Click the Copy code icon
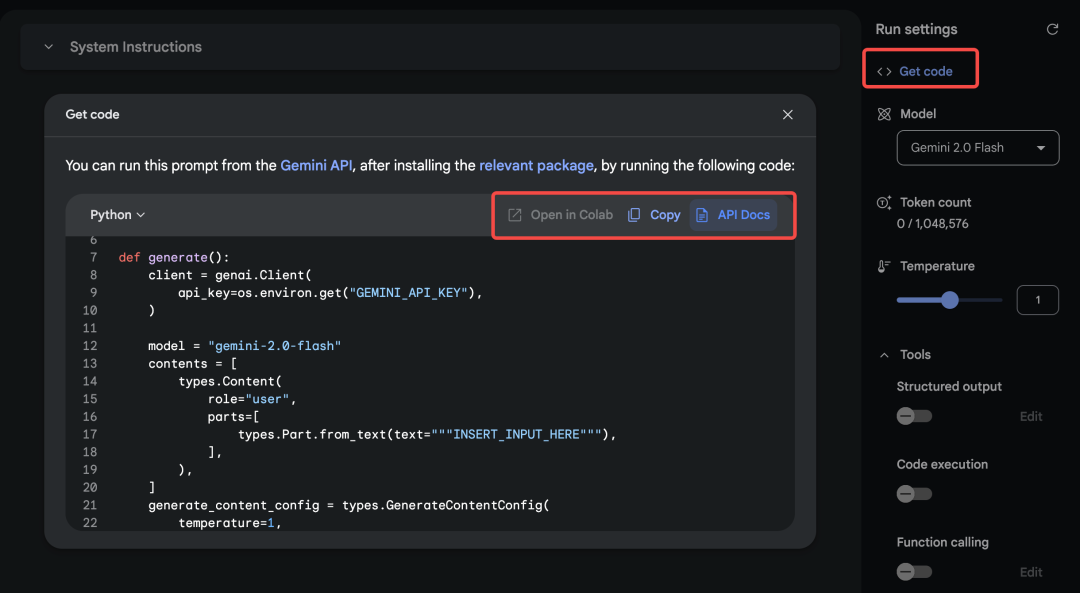The width and height of the screenshot is (1080, 593). pos(634,215)
